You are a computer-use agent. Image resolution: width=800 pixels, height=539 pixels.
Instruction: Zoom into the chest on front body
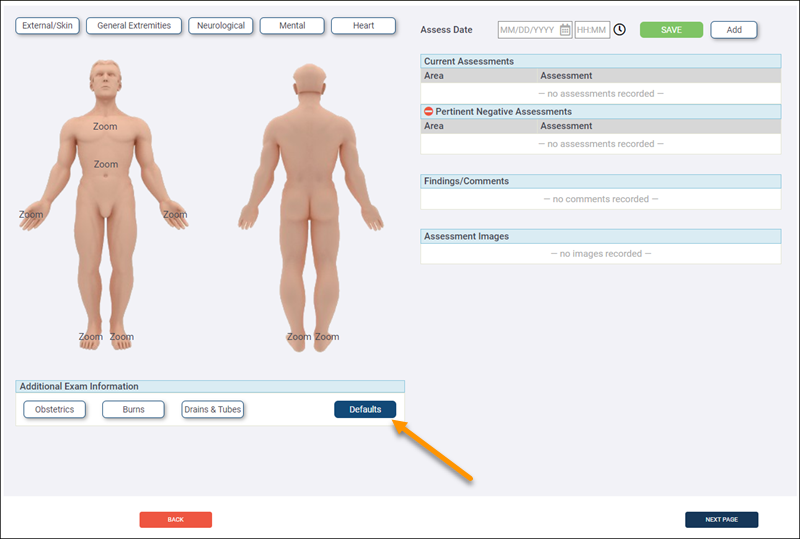tap(105, 126)
